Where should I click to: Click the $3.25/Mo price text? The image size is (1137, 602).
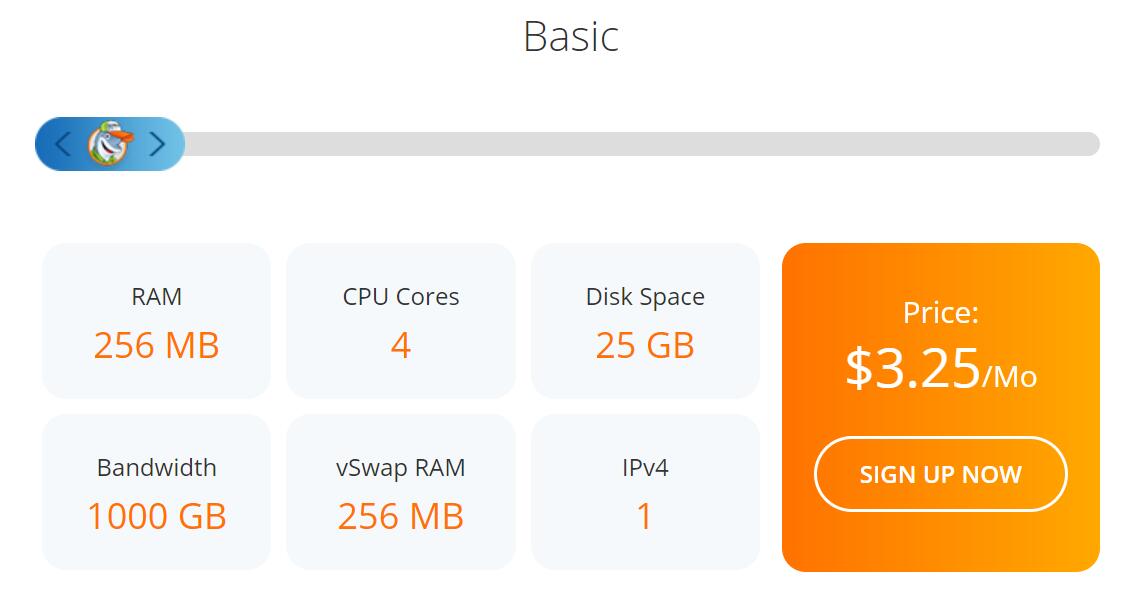point(940,368)
